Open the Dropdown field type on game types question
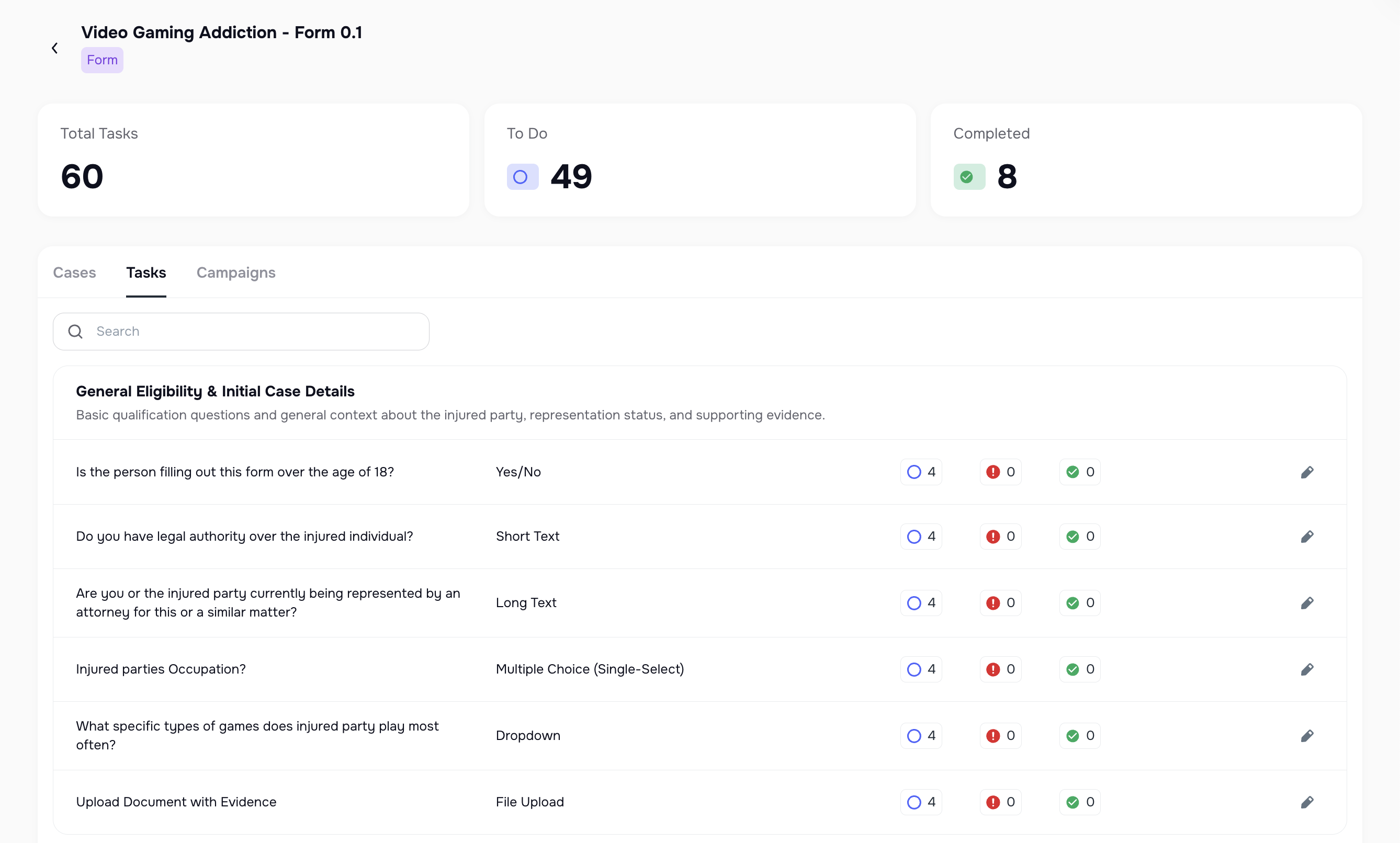 528,735
